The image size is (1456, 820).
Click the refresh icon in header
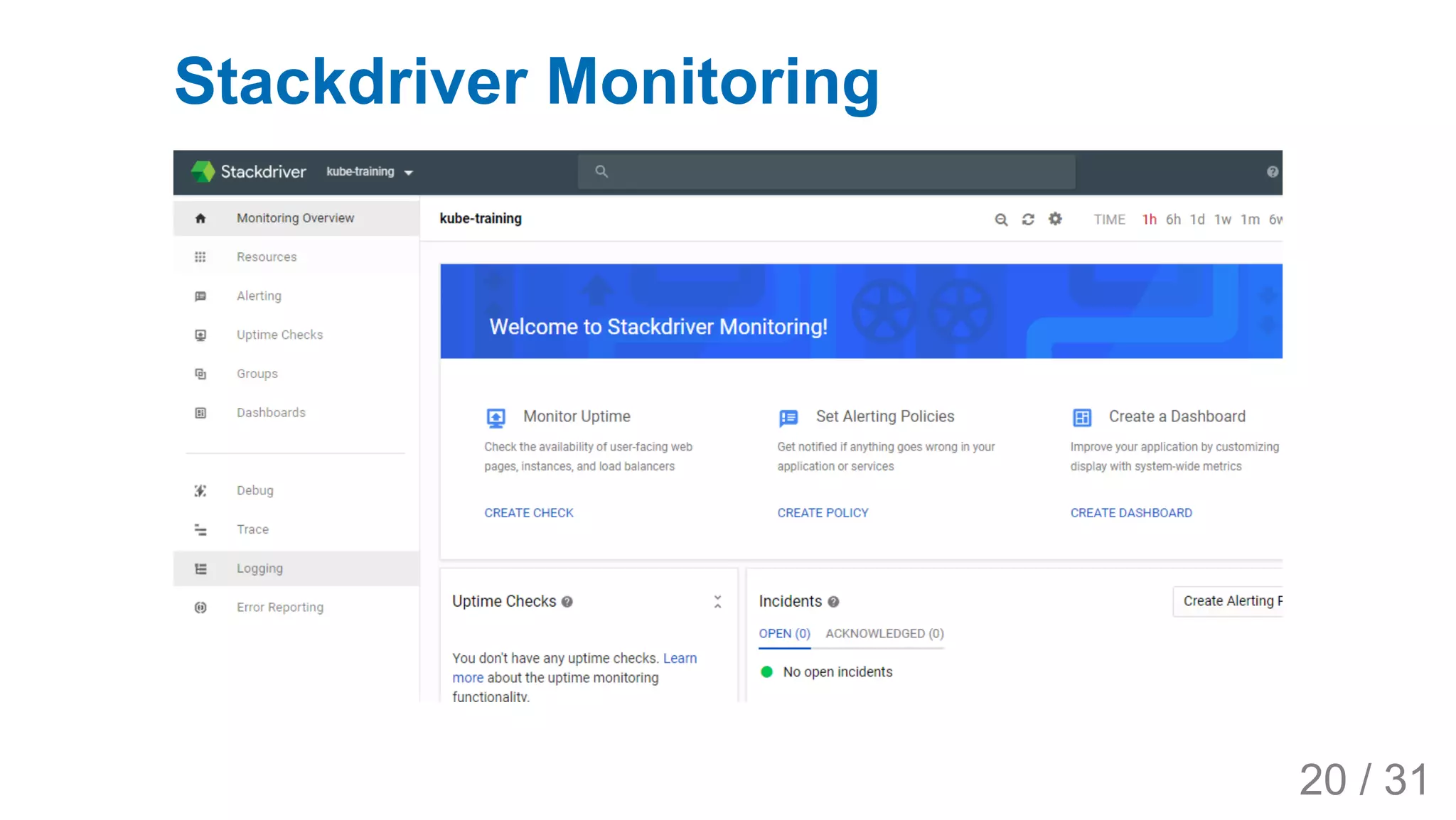pos(1028,220)
